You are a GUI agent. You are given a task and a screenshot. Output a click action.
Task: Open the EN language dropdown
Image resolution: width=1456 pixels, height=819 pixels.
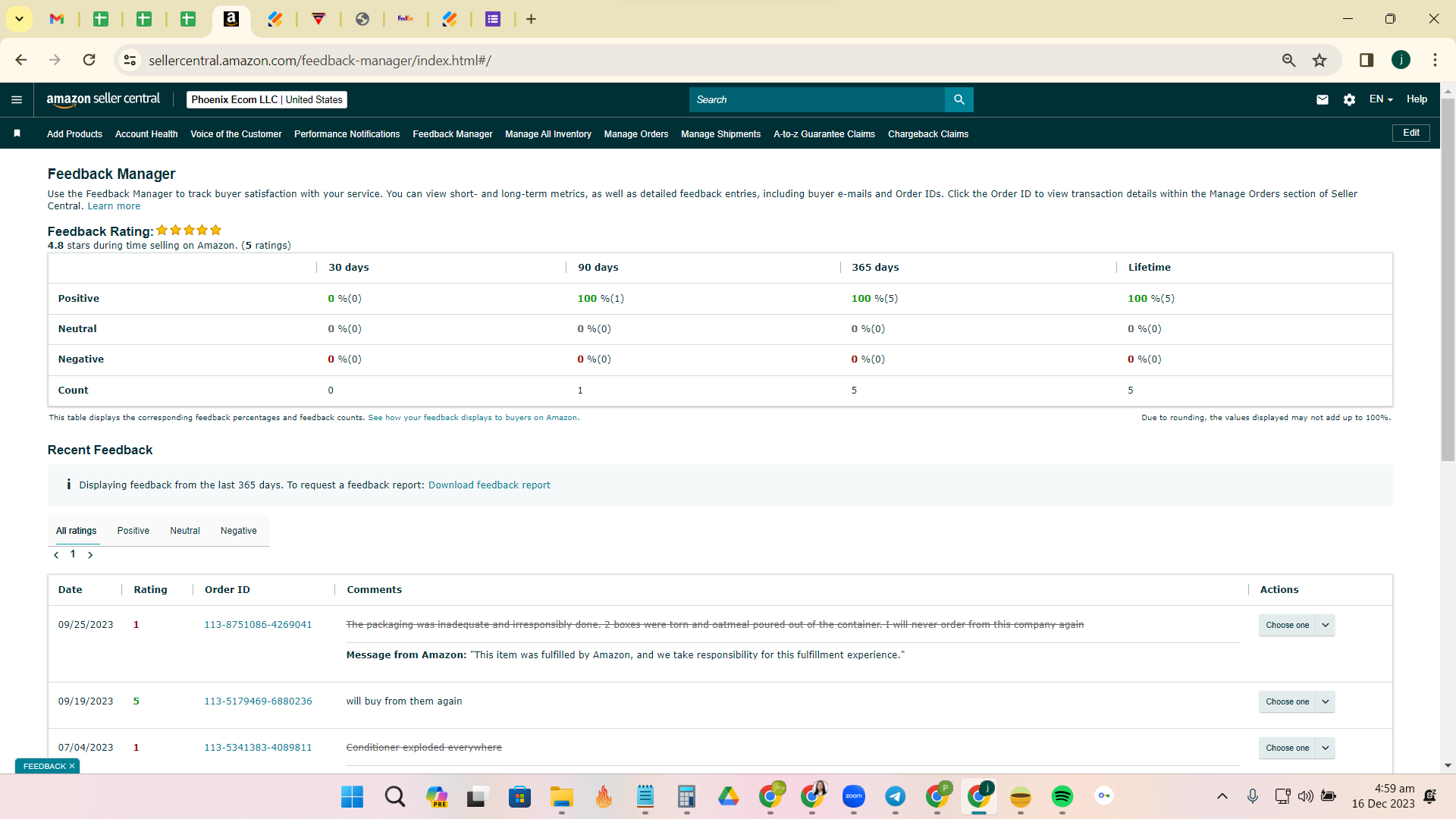(x=1381, y=99)
